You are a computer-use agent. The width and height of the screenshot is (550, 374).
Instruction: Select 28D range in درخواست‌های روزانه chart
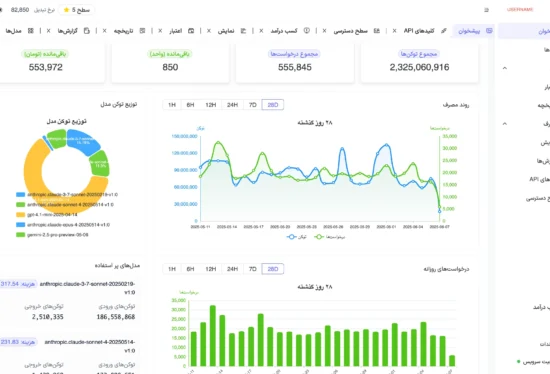(273, 269)
